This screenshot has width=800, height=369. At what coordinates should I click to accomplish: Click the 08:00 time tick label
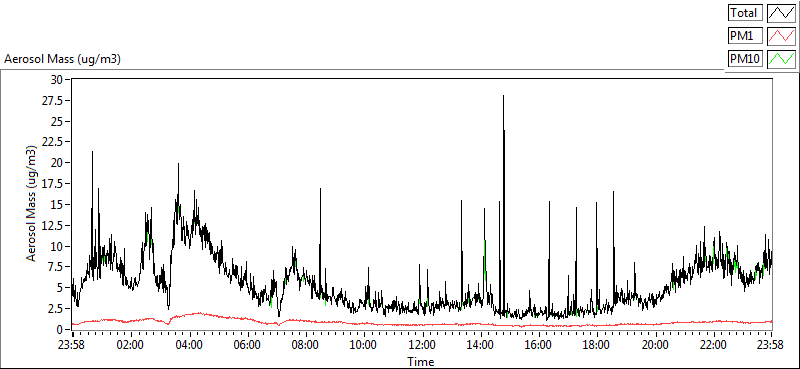(305, 344)
